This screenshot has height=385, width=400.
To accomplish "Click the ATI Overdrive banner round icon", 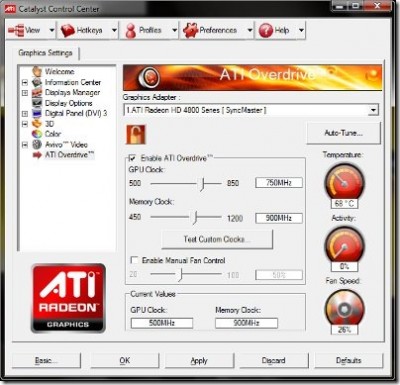I will click(149, 78).
